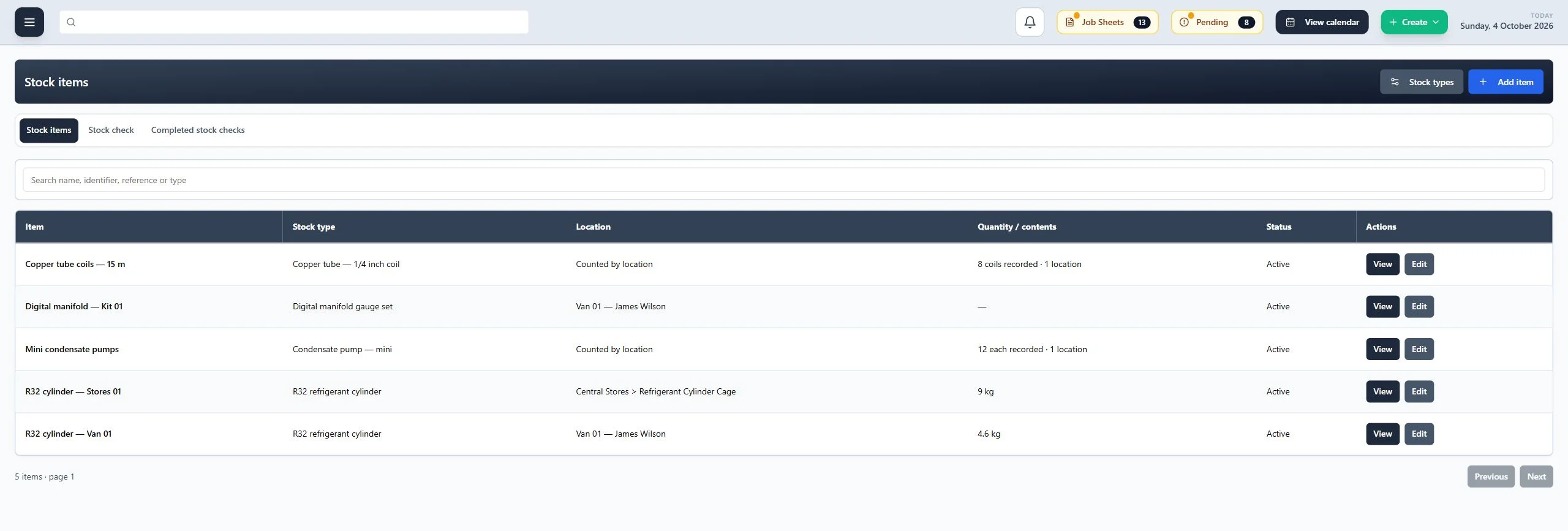This screenshot has height=531, width=1568.
Task: Edit Mini condensate pumps item
Action: [1419, 350]
